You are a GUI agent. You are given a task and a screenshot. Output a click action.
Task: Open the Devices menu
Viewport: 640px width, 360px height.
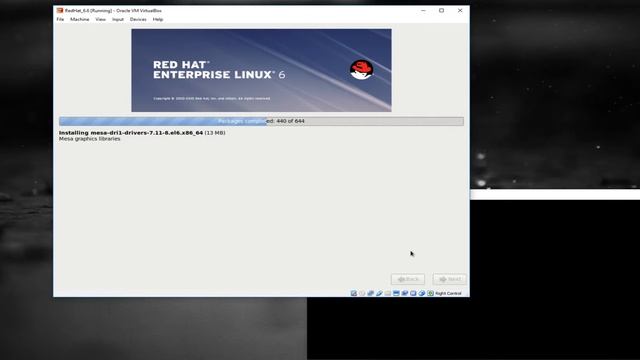pos(138,19)
